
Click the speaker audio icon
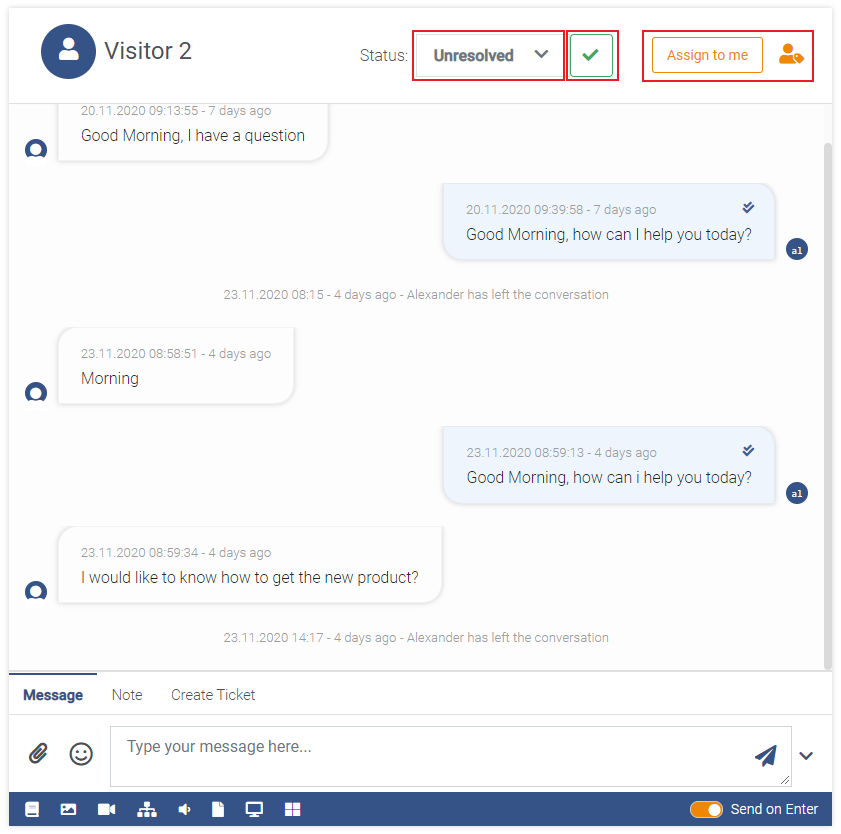[184, 809]
